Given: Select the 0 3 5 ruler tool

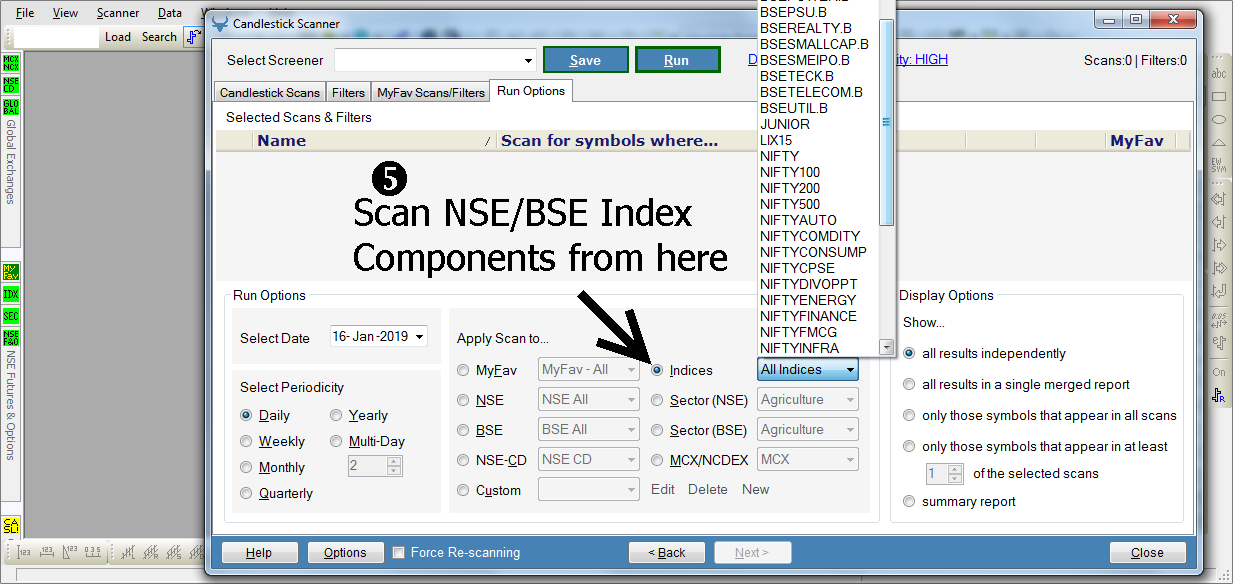Looking at the screenshot, I should pyautogui.click(x=93, y=552).
